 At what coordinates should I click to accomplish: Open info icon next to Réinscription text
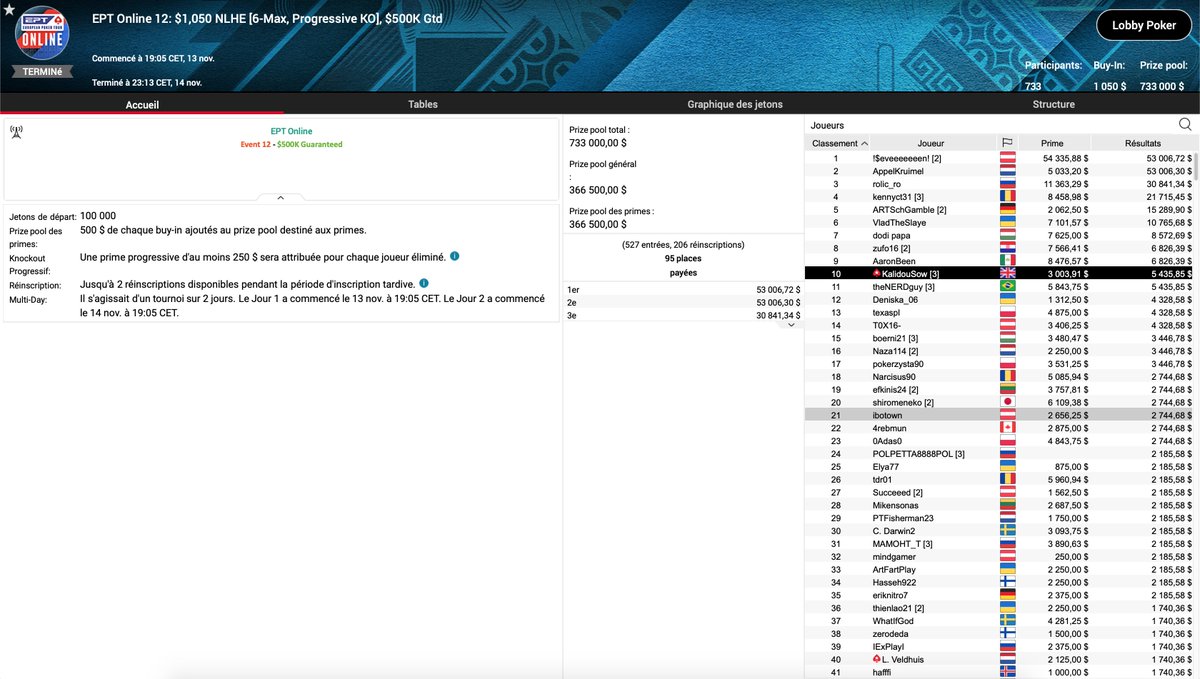423,284
